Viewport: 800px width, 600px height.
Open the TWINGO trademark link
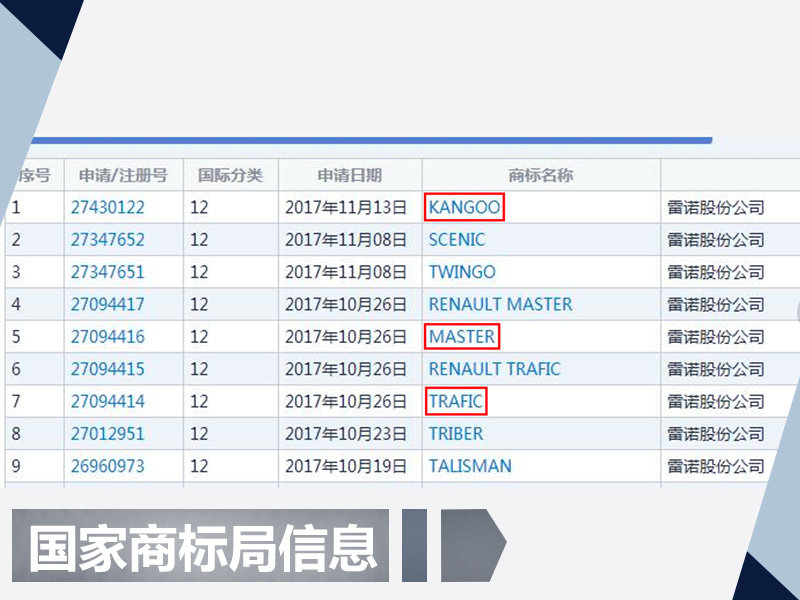point(462,272)
